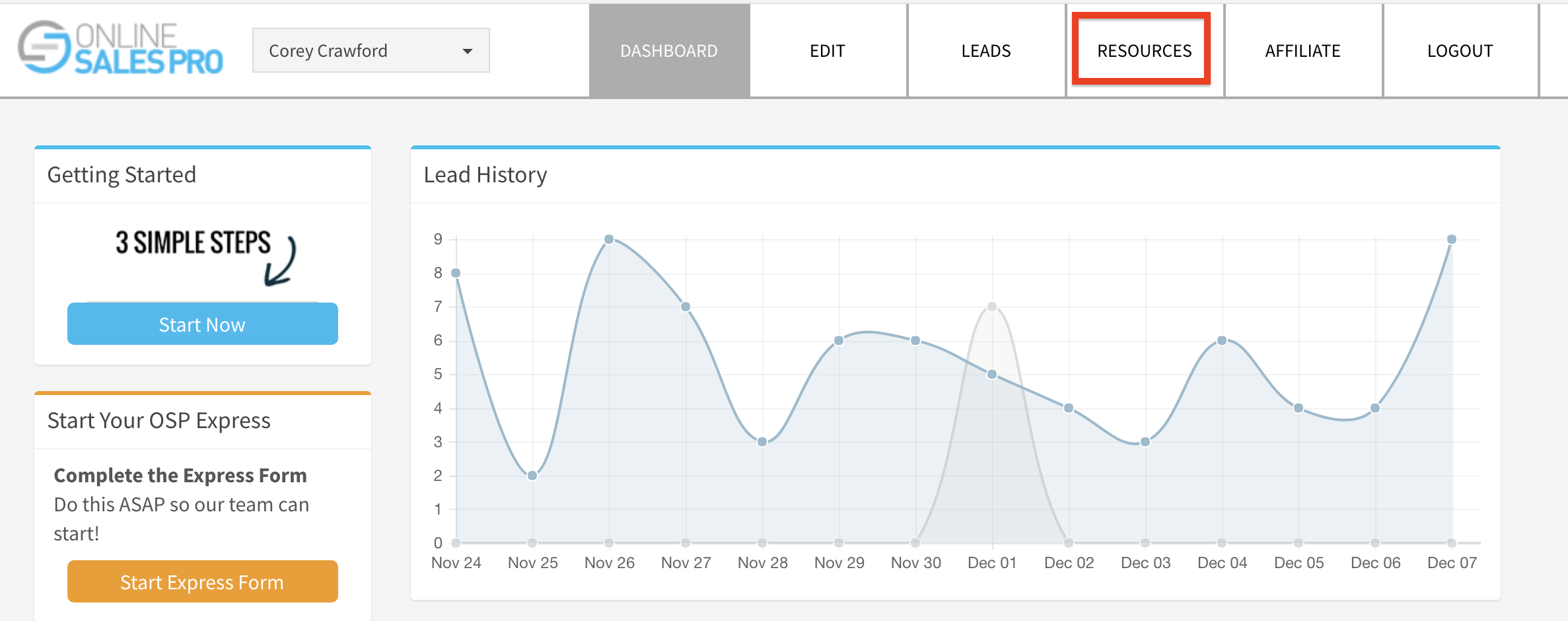Click the gray zero-value point at Nov 25

532,543
